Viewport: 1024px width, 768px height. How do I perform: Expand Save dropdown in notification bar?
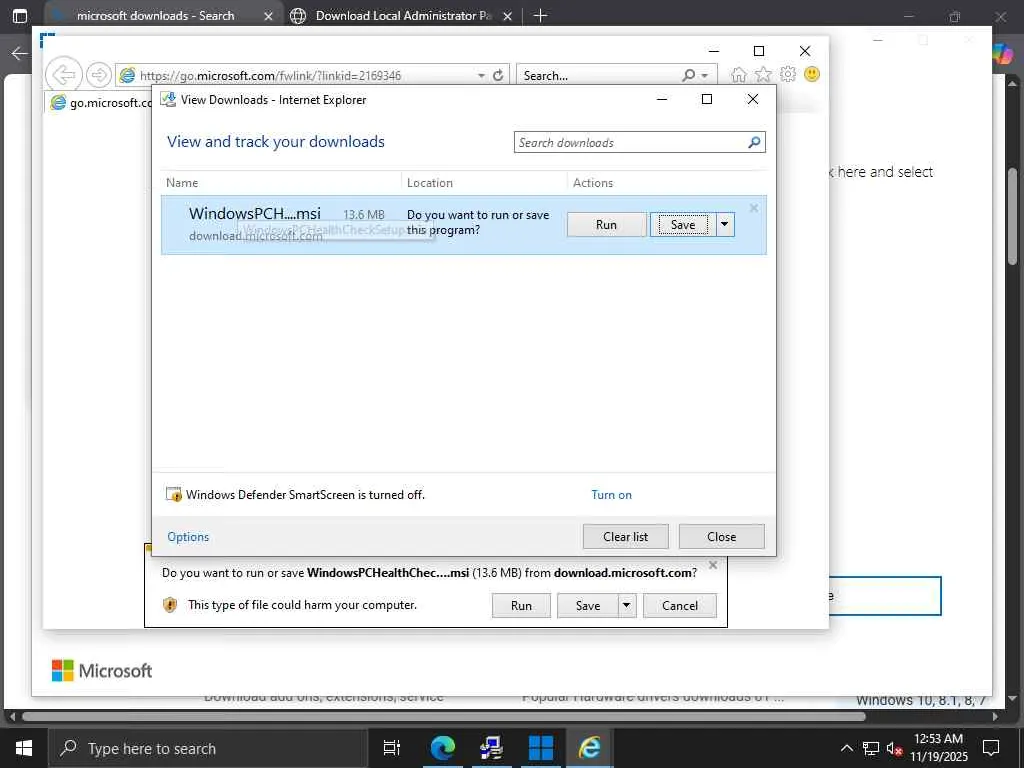[626, 605]
